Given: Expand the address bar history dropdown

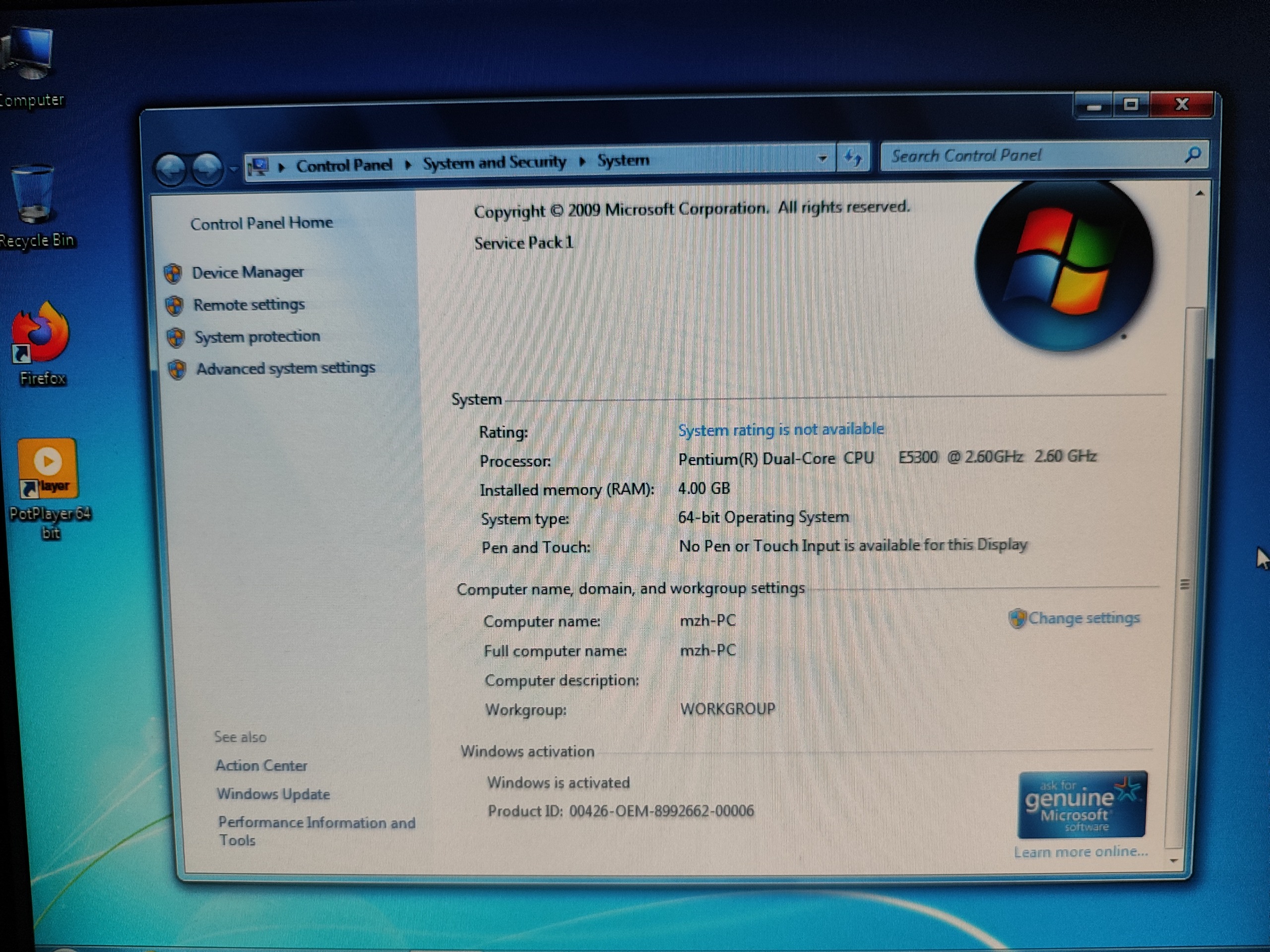Looking at the screenshot, I should click(x=822, y=158).
